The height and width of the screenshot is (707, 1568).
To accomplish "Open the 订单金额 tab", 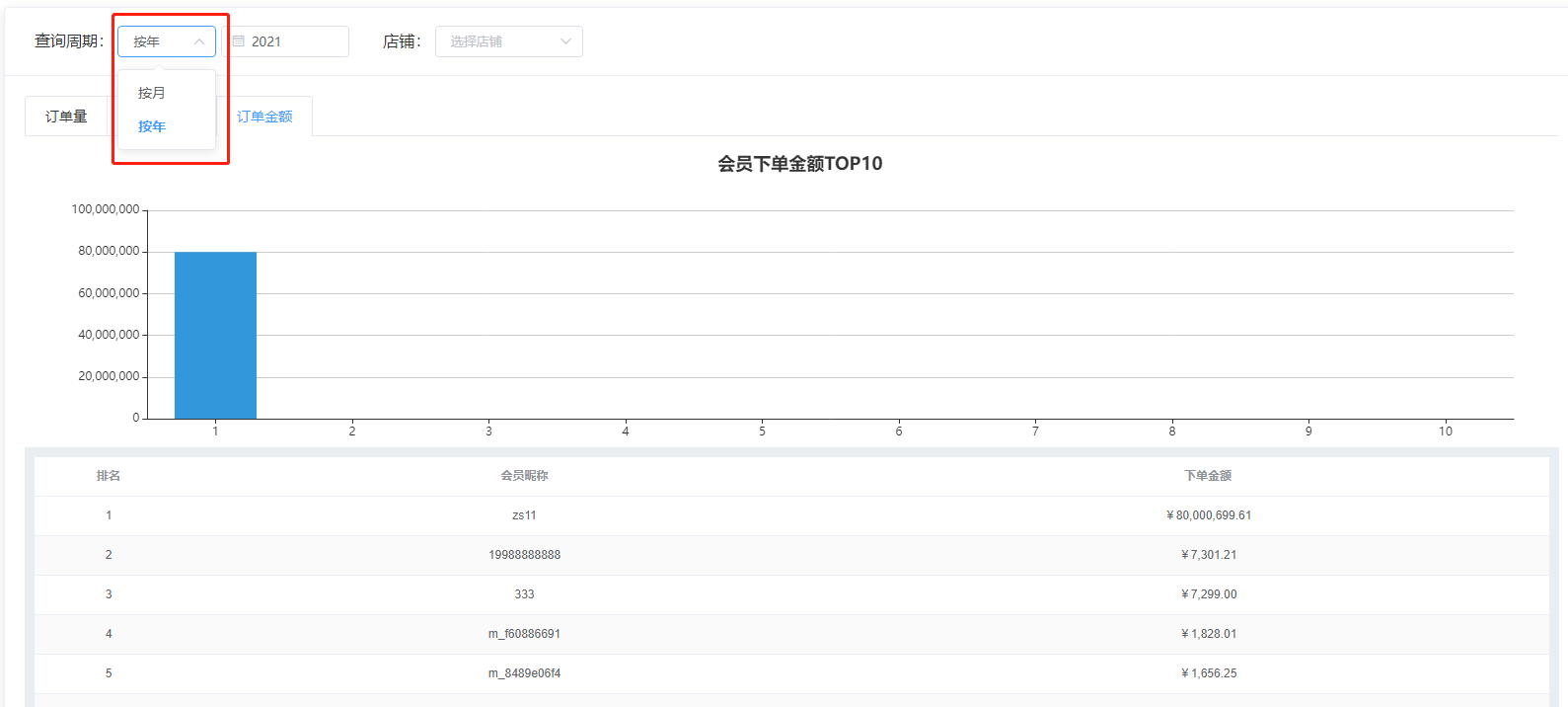I will click(264, 117).
